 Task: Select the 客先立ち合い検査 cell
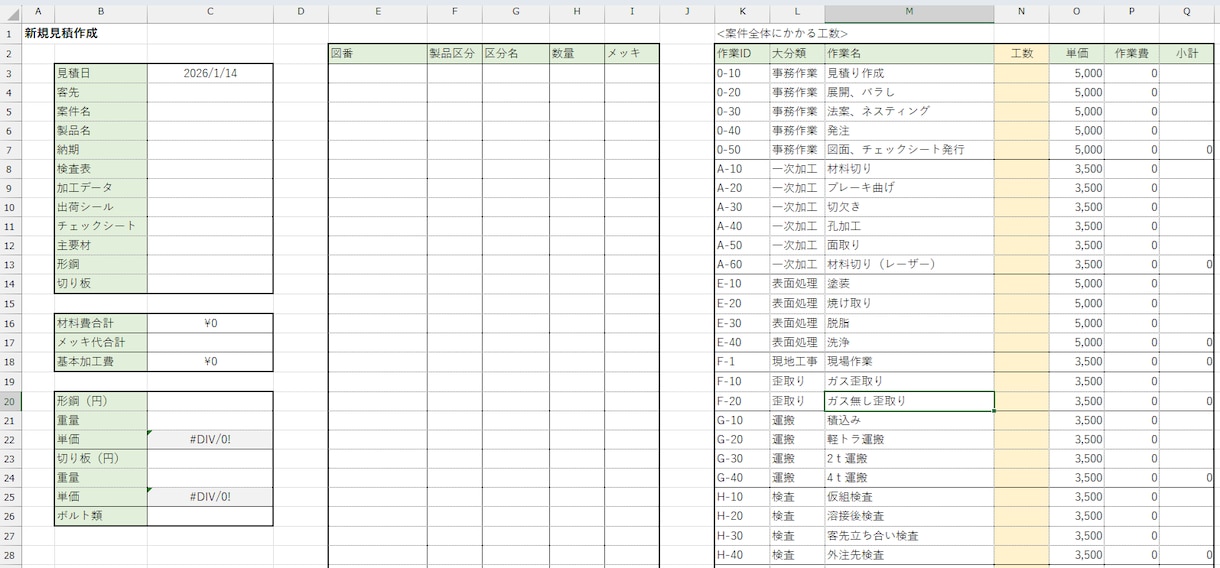(x=909, y=536)
